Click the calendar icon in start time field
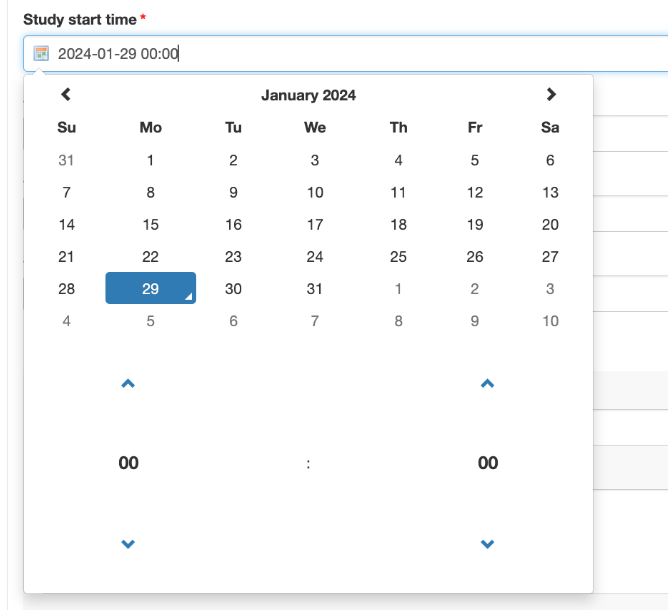Image resolution: width=668 pixels, height=610 pixels. click(x=41, y=54)
